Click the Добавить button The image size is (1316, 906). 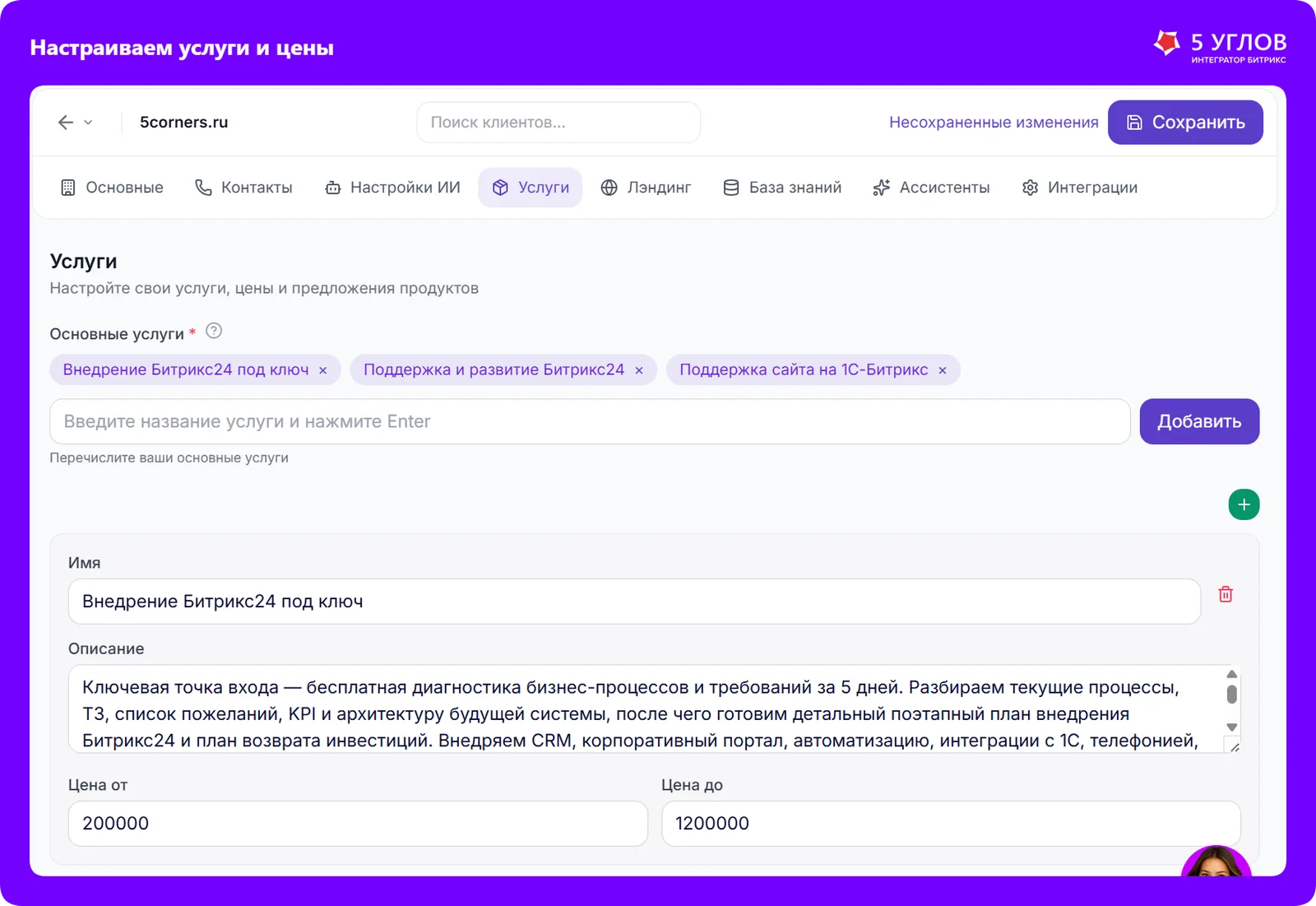[1199, 421]
